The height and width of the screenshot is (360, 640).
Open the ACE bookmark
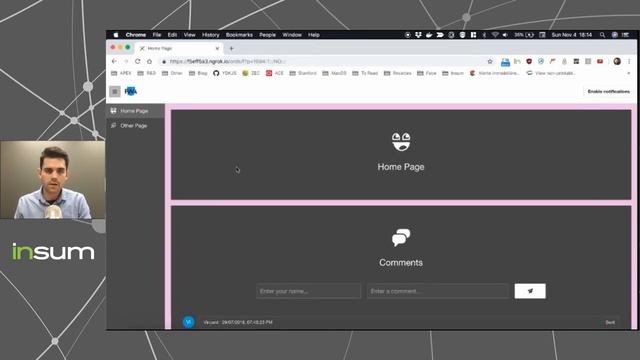coord(275,73)
